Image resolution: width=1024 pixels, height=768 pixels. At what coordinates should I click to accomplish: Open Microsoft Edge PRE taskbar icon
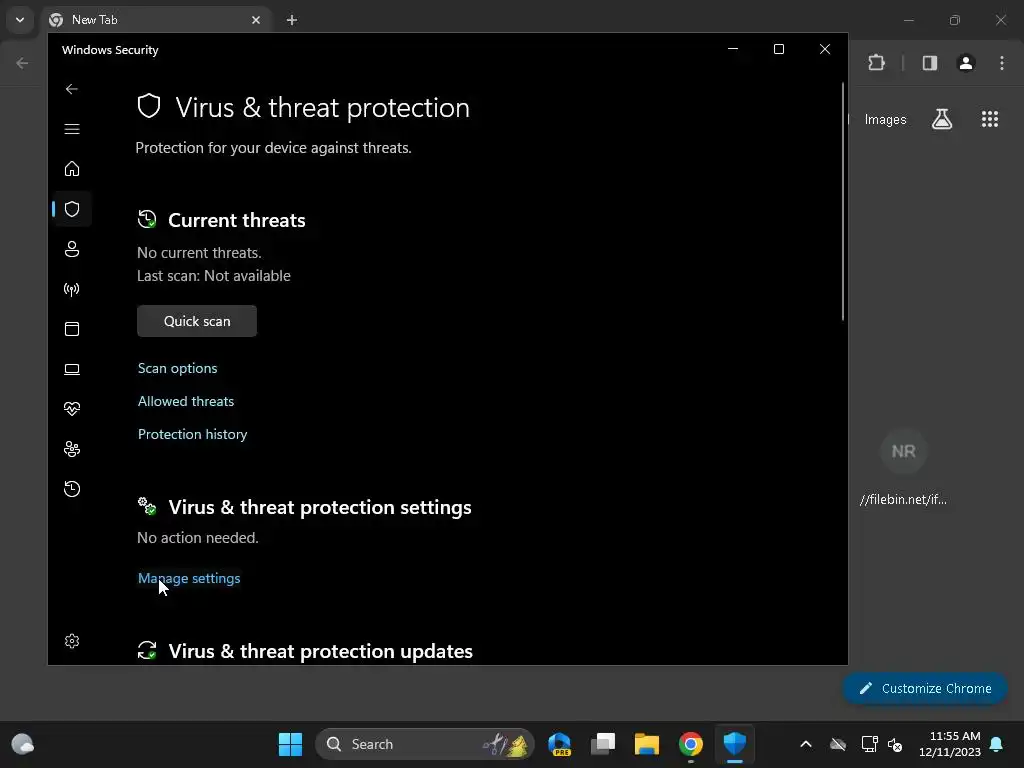click(x=560, y=744)
